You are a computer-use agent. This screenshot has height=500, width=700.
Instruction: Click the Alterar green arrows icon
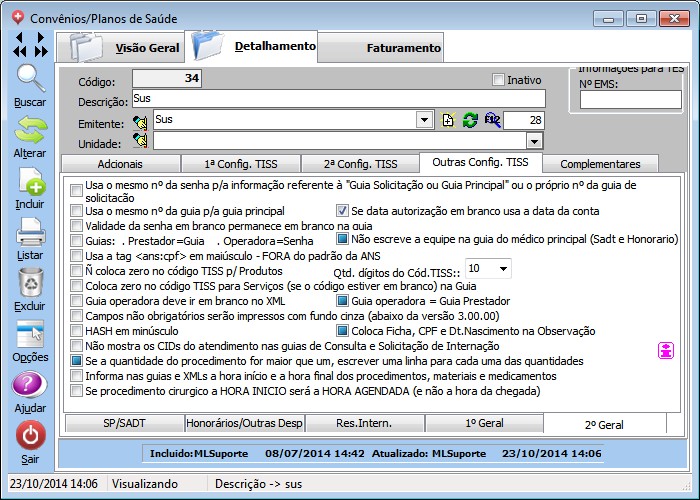coord(29,130)
